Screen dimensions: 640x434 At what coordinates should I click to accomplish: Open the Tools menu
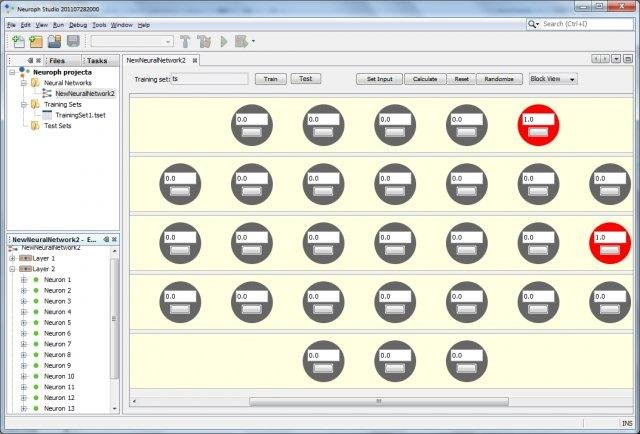[99, 25]
